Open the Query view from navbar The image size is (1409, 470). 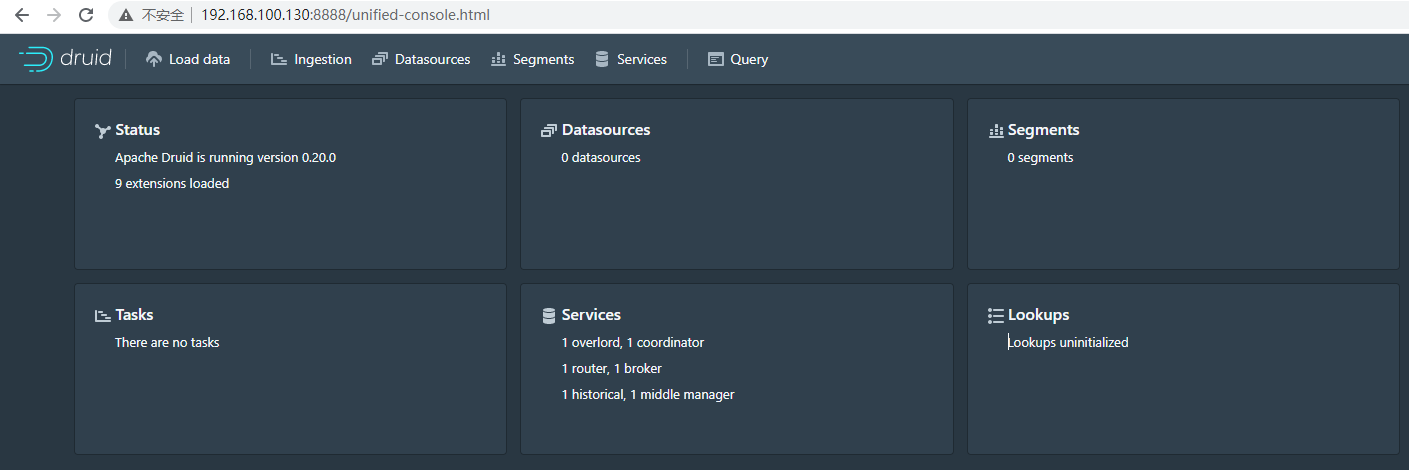pyautogui.click(x=749, y=59)
